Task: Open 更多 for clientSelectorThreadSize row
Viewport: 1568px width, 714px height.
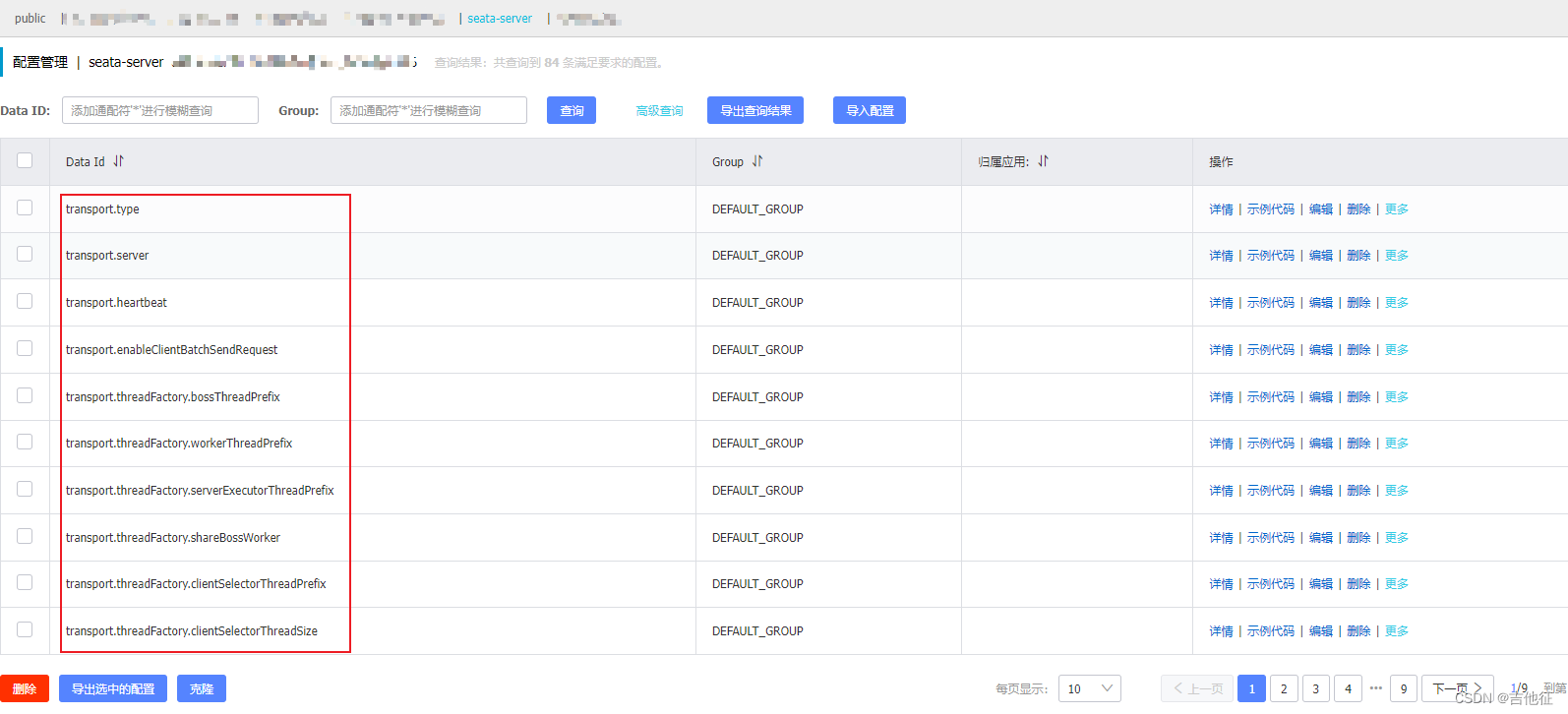Action: click(1397, 630)
